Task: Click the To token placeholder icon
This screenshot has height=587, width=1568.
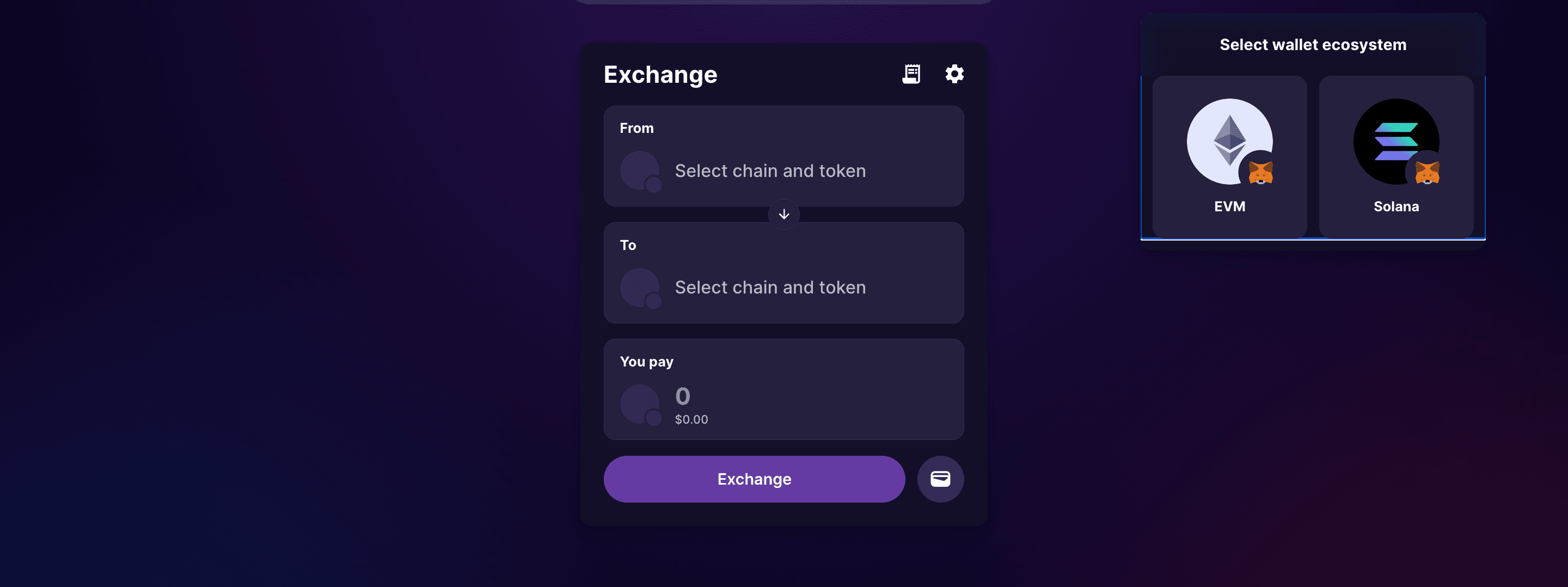Action: pos(640,288)
